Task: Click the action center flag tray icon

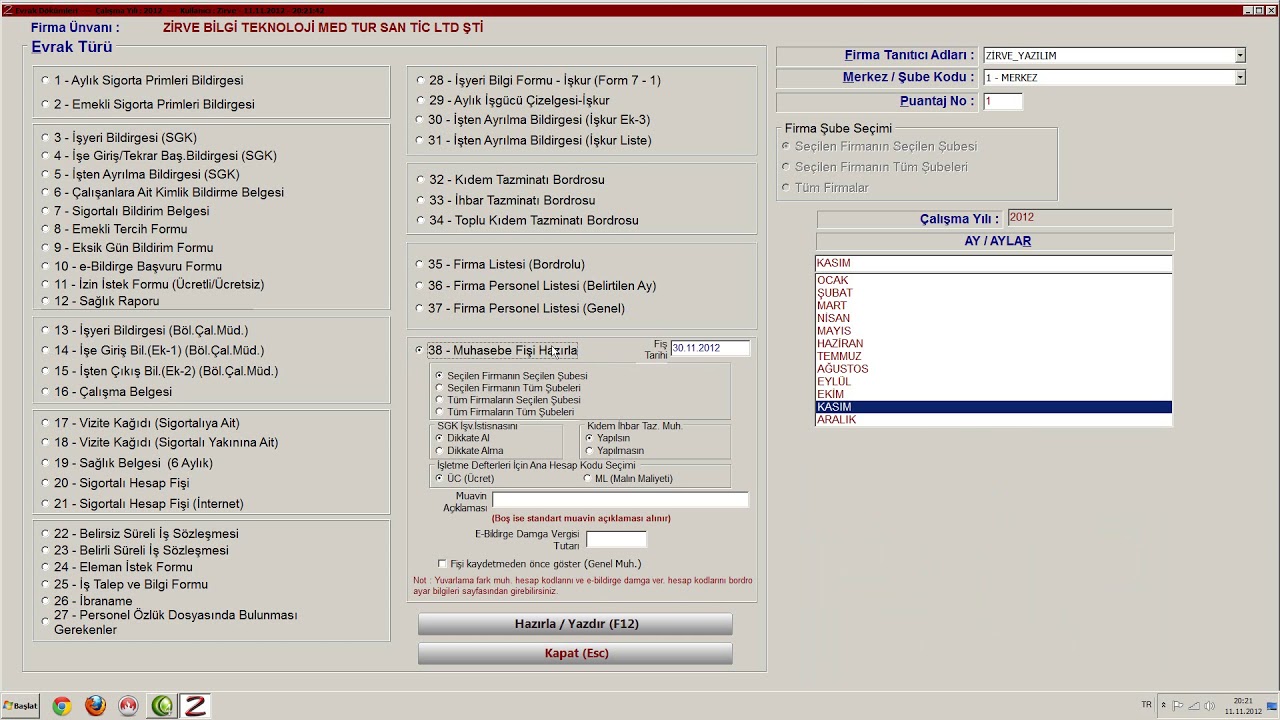Action: [x=1178, y=705]
